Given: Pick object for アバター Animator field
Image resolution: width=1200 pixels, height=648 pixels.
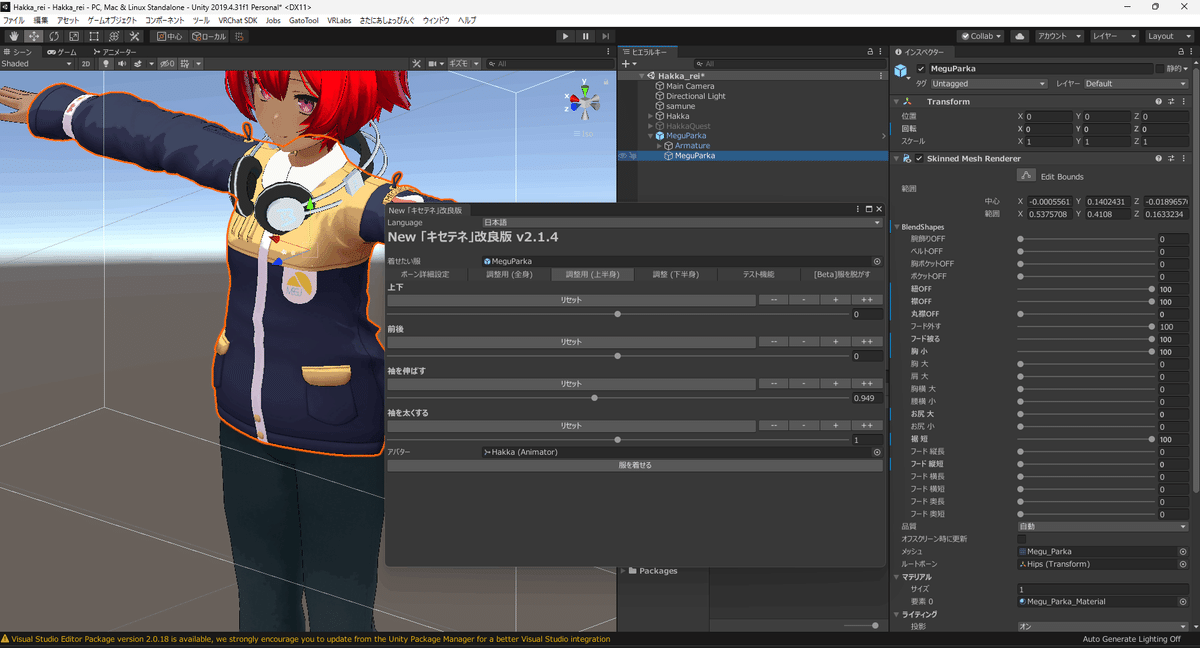Looking at the screenshot, I should [877, 452].
